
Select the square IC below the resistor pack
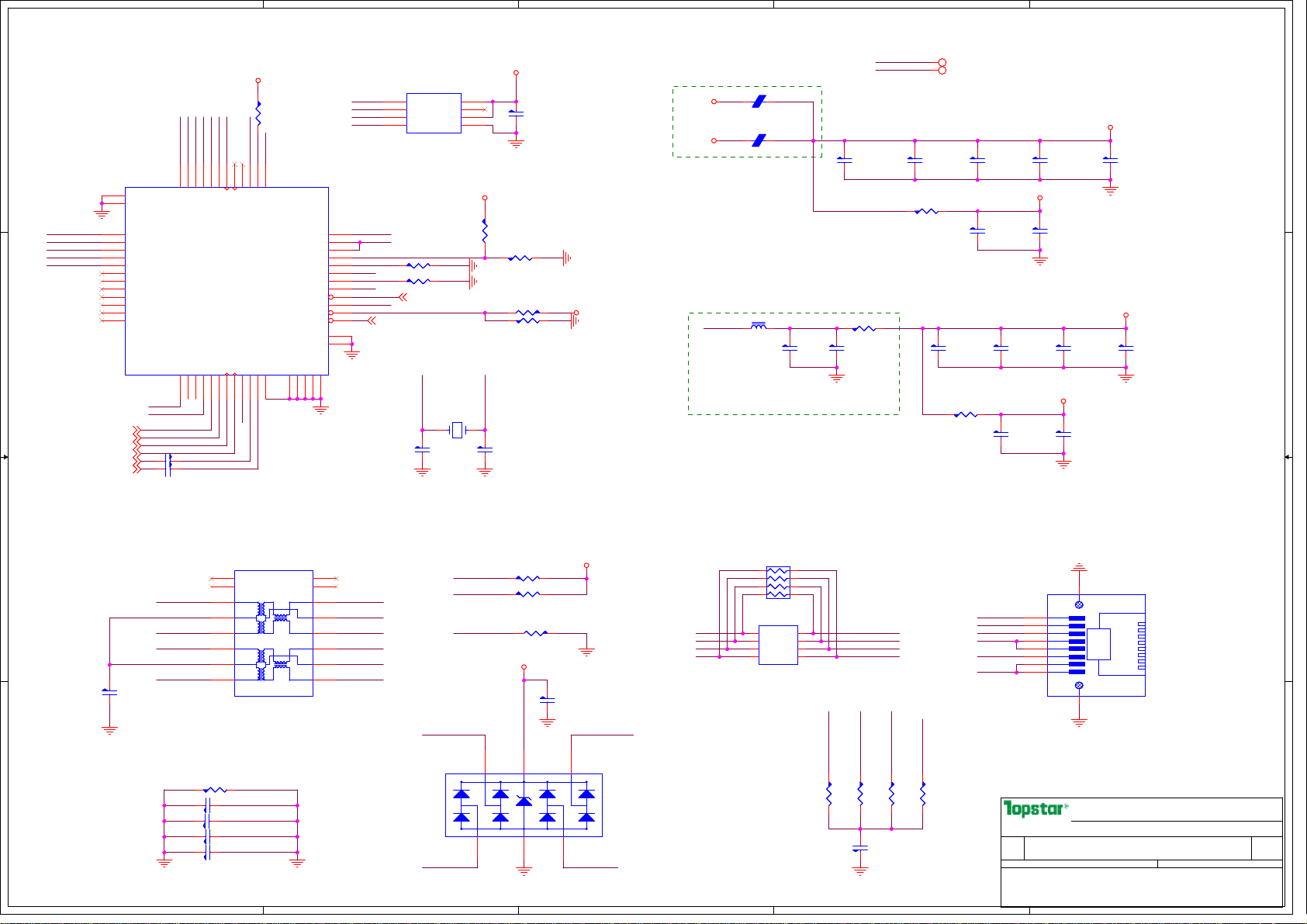point(778,645)
